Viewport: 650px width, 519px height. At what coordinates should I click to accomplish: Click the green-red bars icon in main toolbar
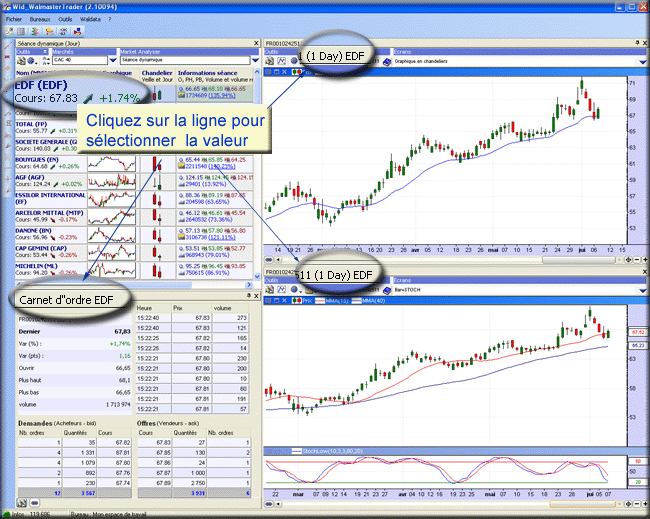(x=35, y=31)
